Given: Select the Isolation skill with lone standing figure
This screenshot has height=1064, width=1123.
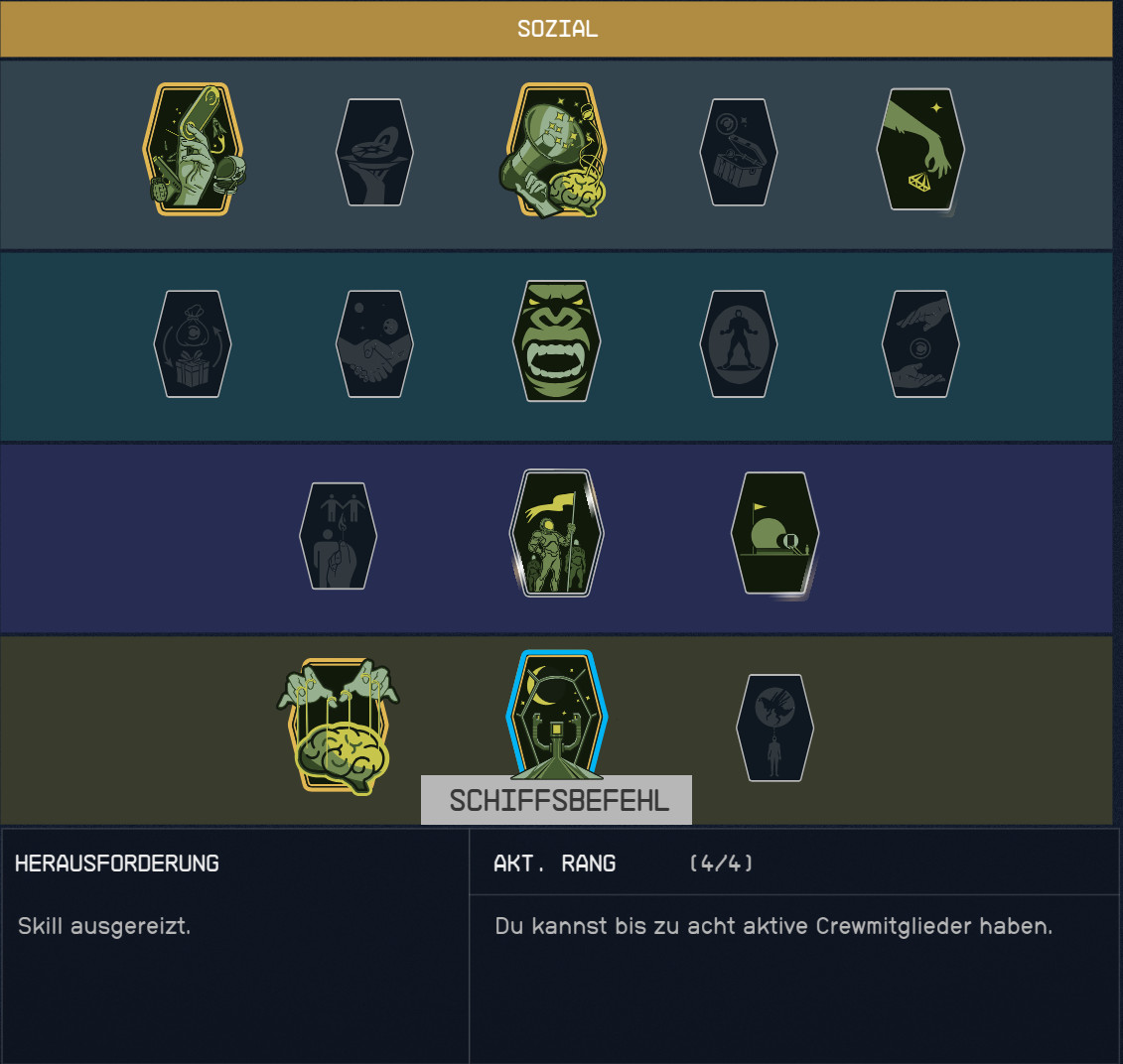Looking at the screenshot, I should click(x=739, y=343).
